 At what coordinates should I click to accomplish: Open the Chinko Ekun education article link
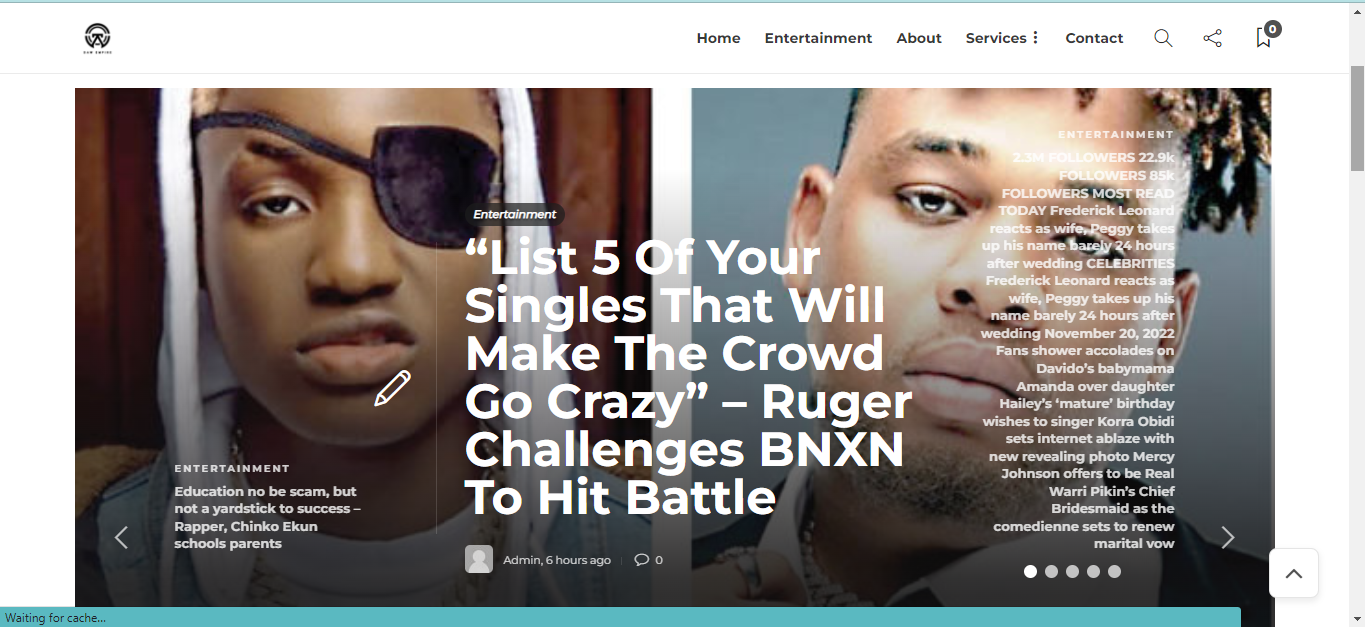tap(268, 517)
